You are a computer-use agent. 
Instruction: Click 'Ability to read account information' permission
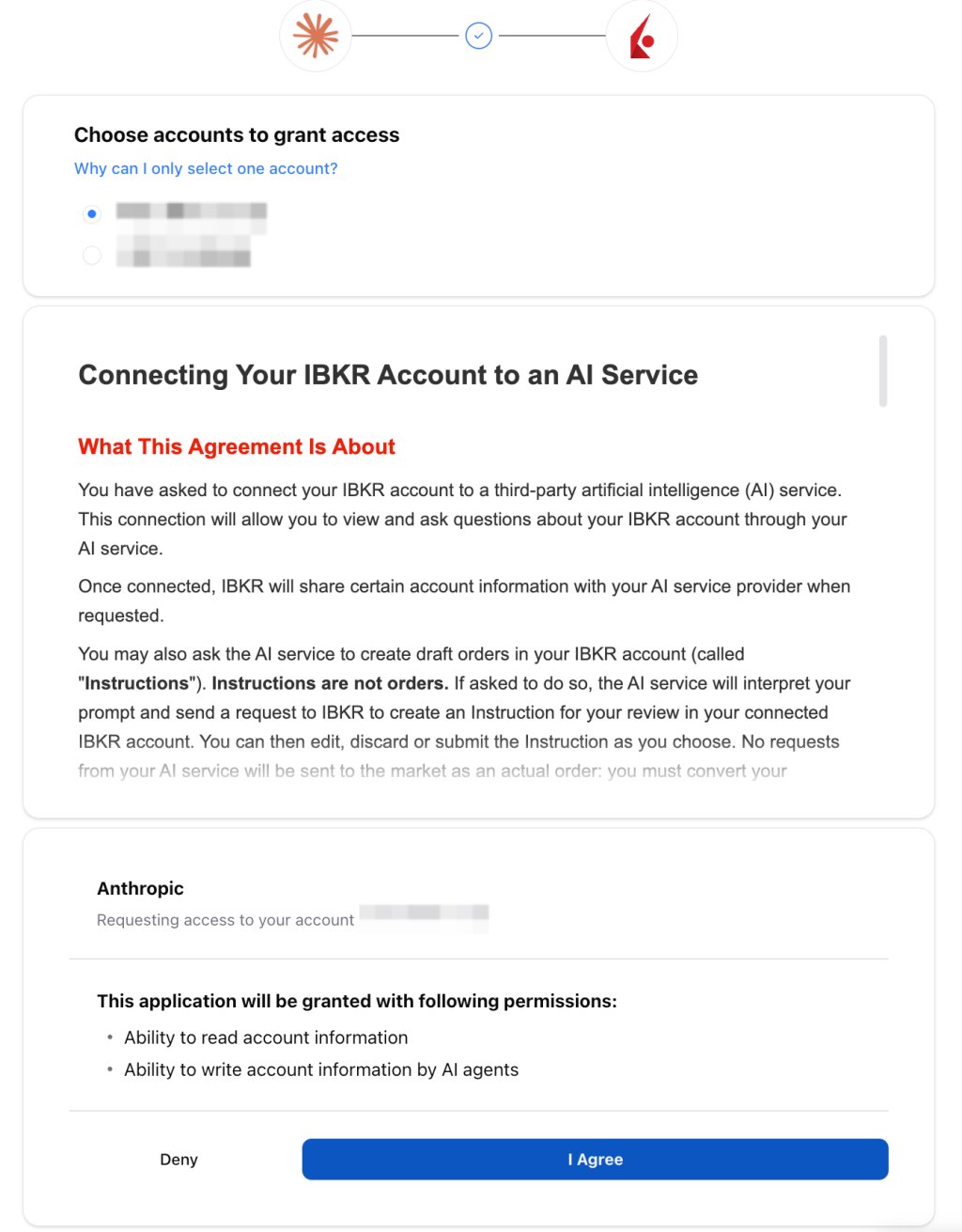266,1037
